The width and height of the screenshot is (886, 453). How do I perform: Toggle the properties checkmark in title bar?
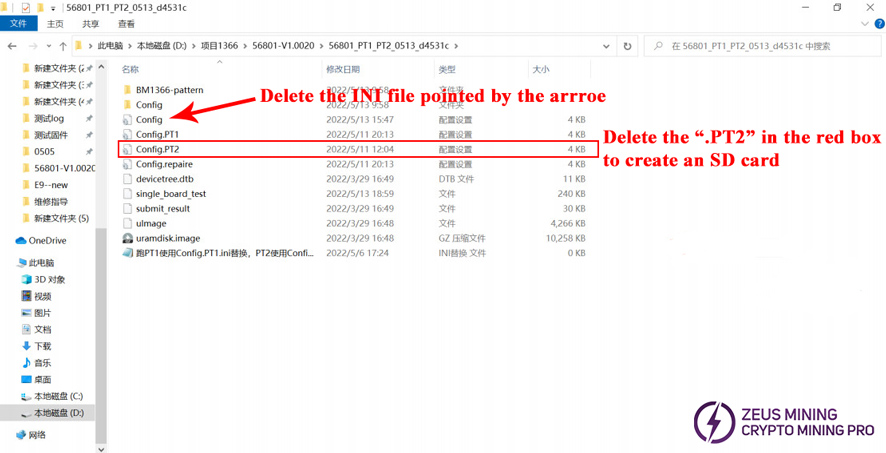pyautogui.click(x=26, y=8)
